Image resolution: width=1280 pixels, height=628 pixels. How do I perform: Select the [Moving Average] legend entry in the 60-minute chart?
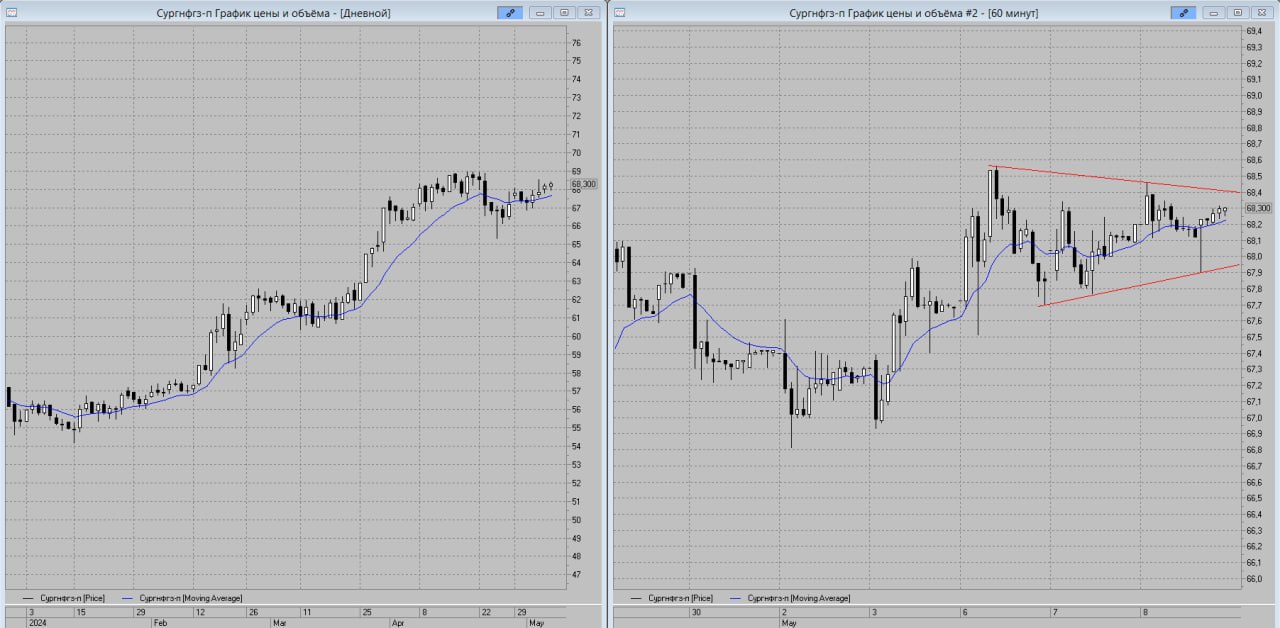tap(798, 598)
